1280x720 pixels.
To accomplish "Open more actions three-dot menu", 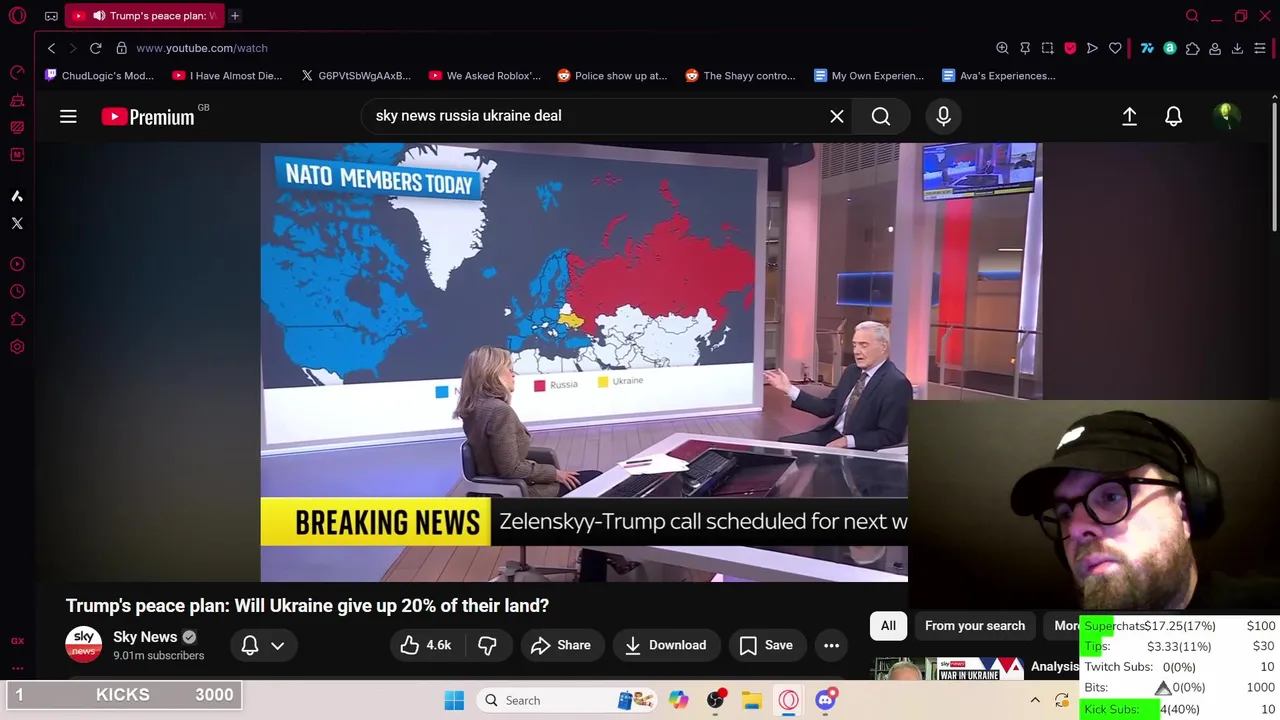I will click(831, 645).
